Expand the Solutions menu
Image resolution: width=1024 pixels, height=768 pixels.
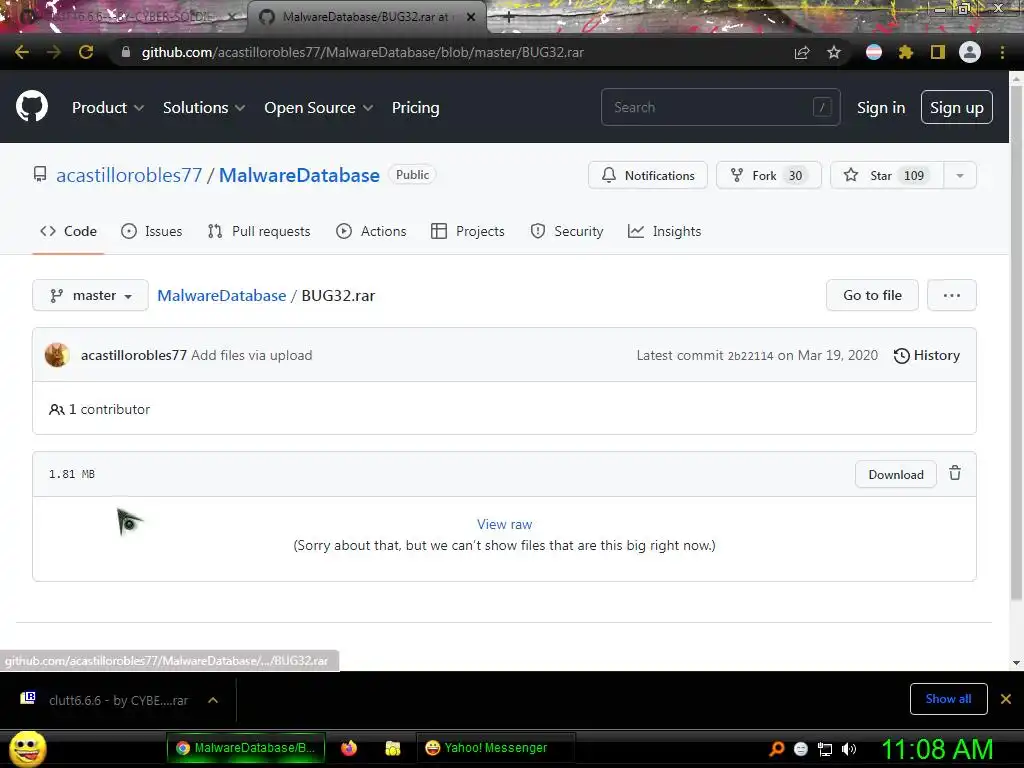(x=204, y=108)
